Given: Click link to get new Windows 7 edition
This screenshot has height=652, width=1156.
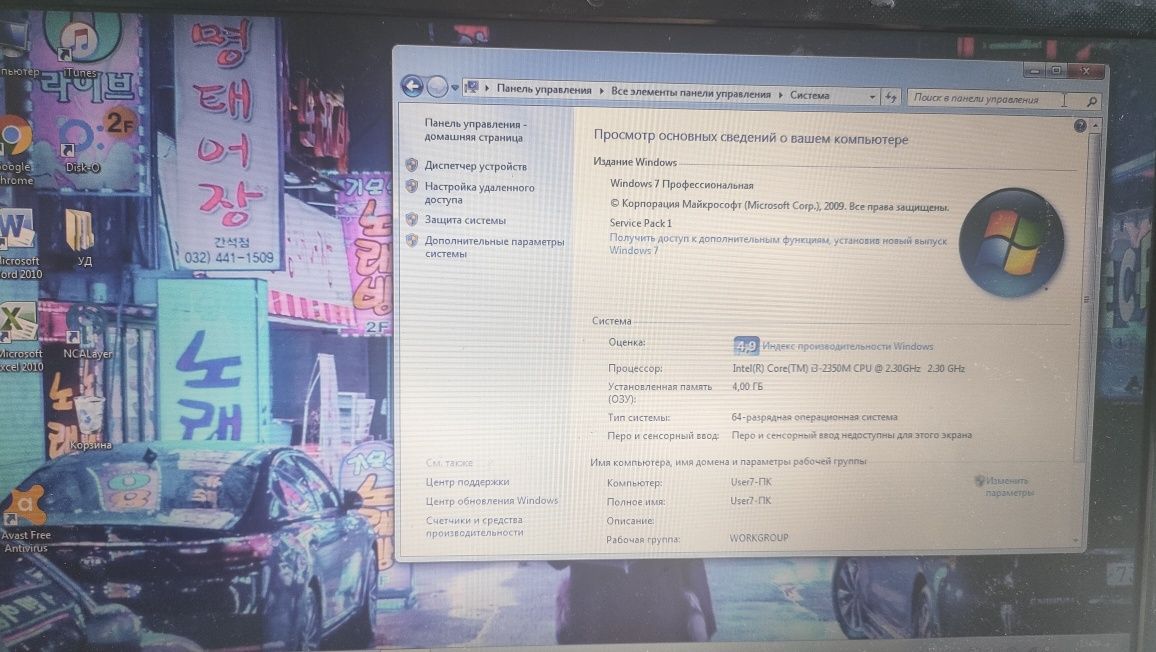Looking at the screenshot, I should pyautogui.click(x=778, y=245).
